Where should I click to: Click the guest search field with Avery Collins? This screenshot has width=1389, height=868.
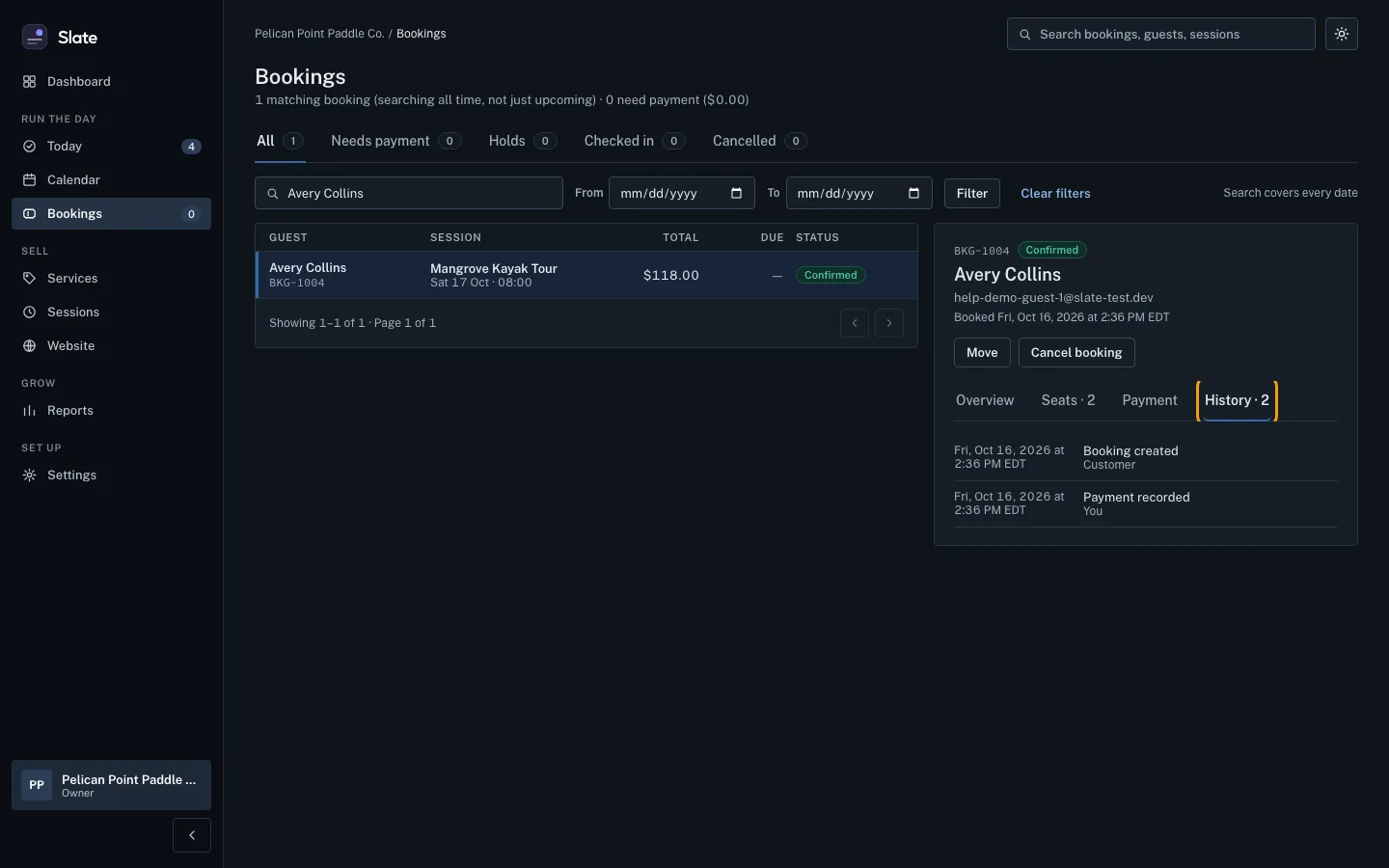(409, 193)
